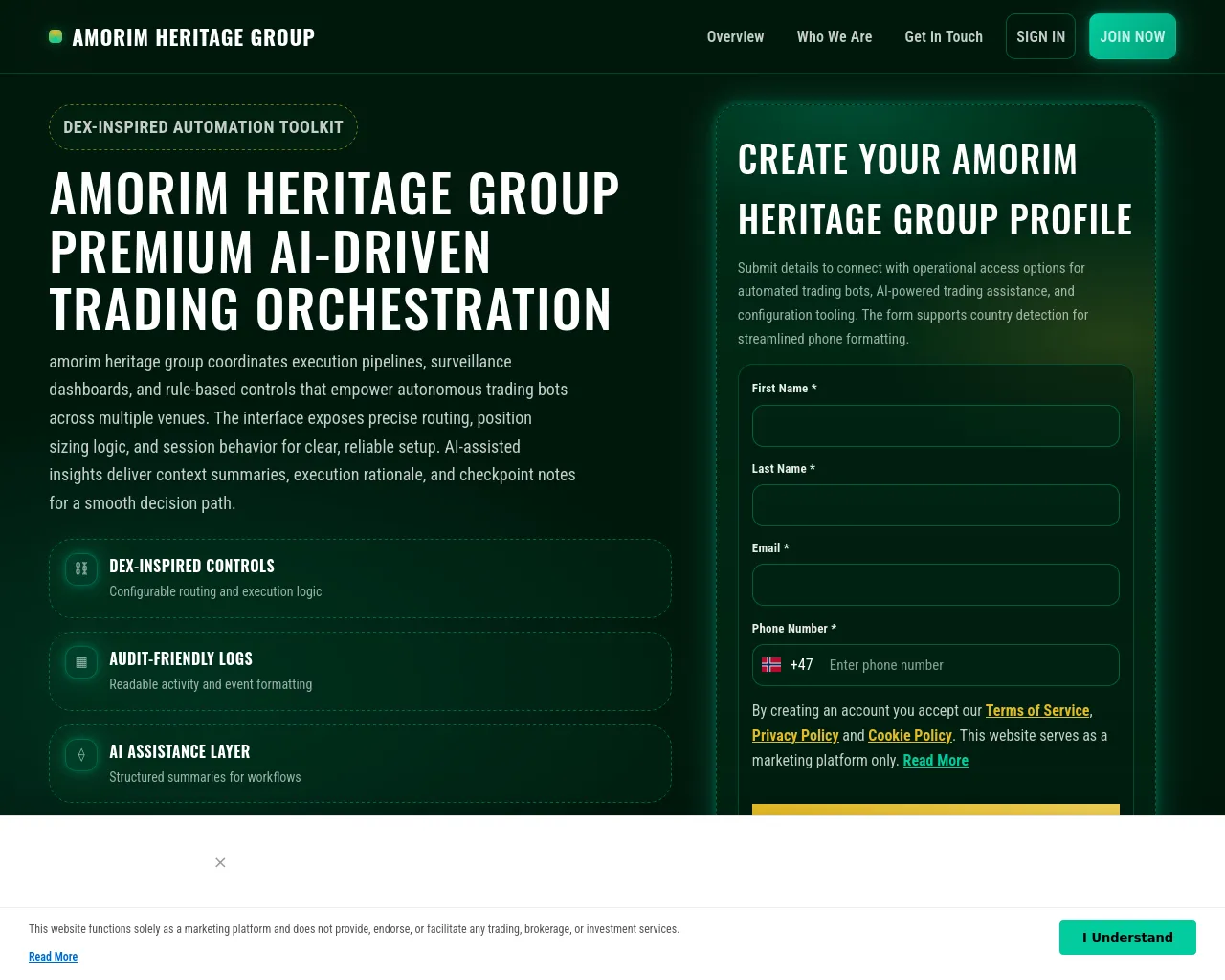This screenshot has height=980, width=1225.
Task: Go to the Who We Are section
Action: [x=835, y=36]
